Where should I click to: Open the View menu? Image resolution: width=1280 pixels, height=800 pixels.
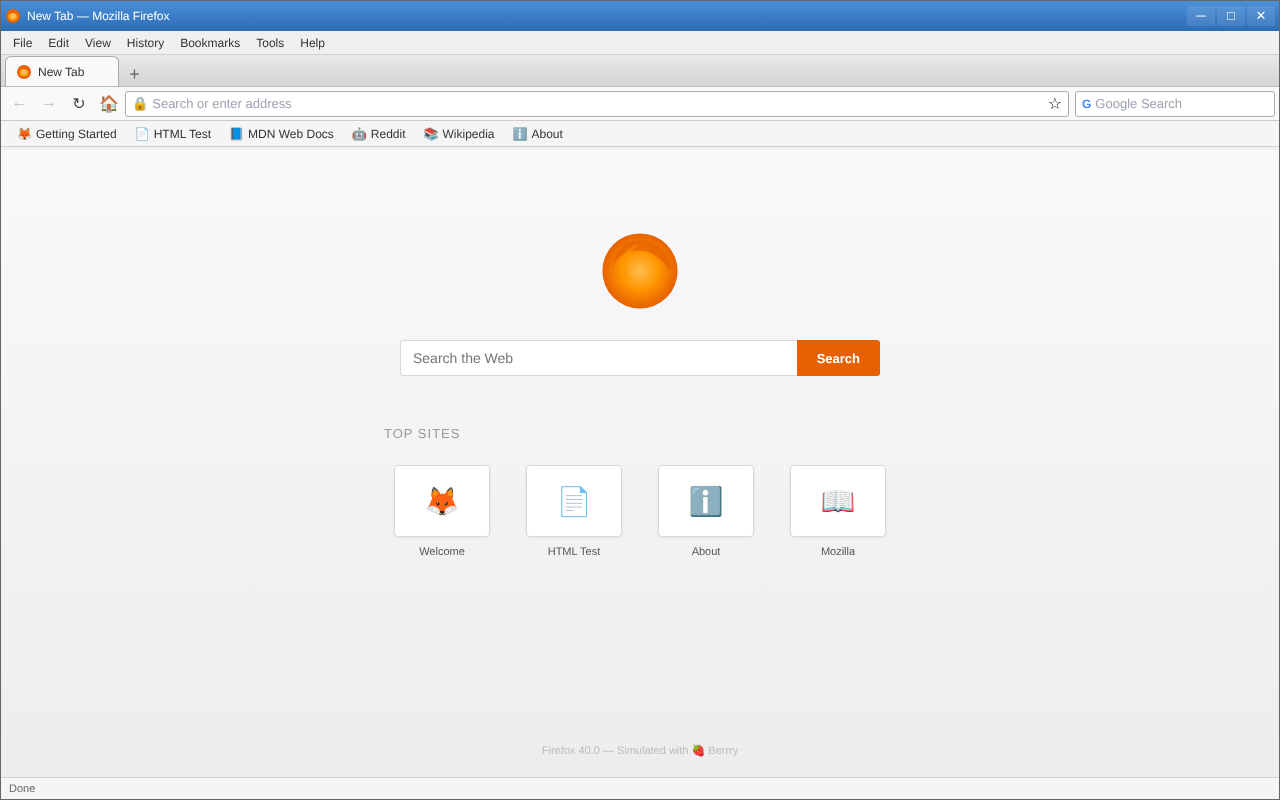pos(98,43)
